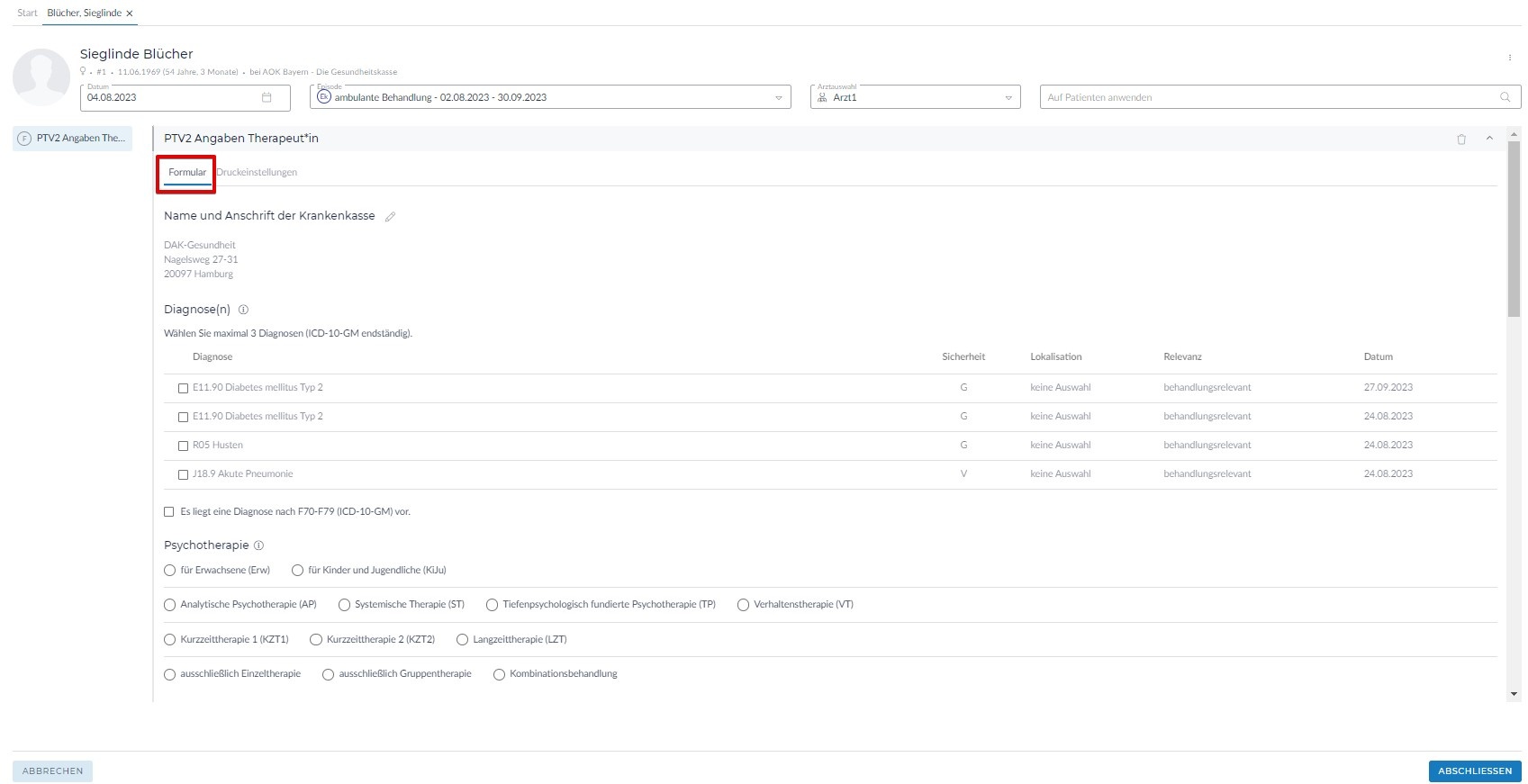The width and height of the screenshot is (1528, 784).
Task: Delete the PTV2 form via trash icon
Action: click(1461, 140)
